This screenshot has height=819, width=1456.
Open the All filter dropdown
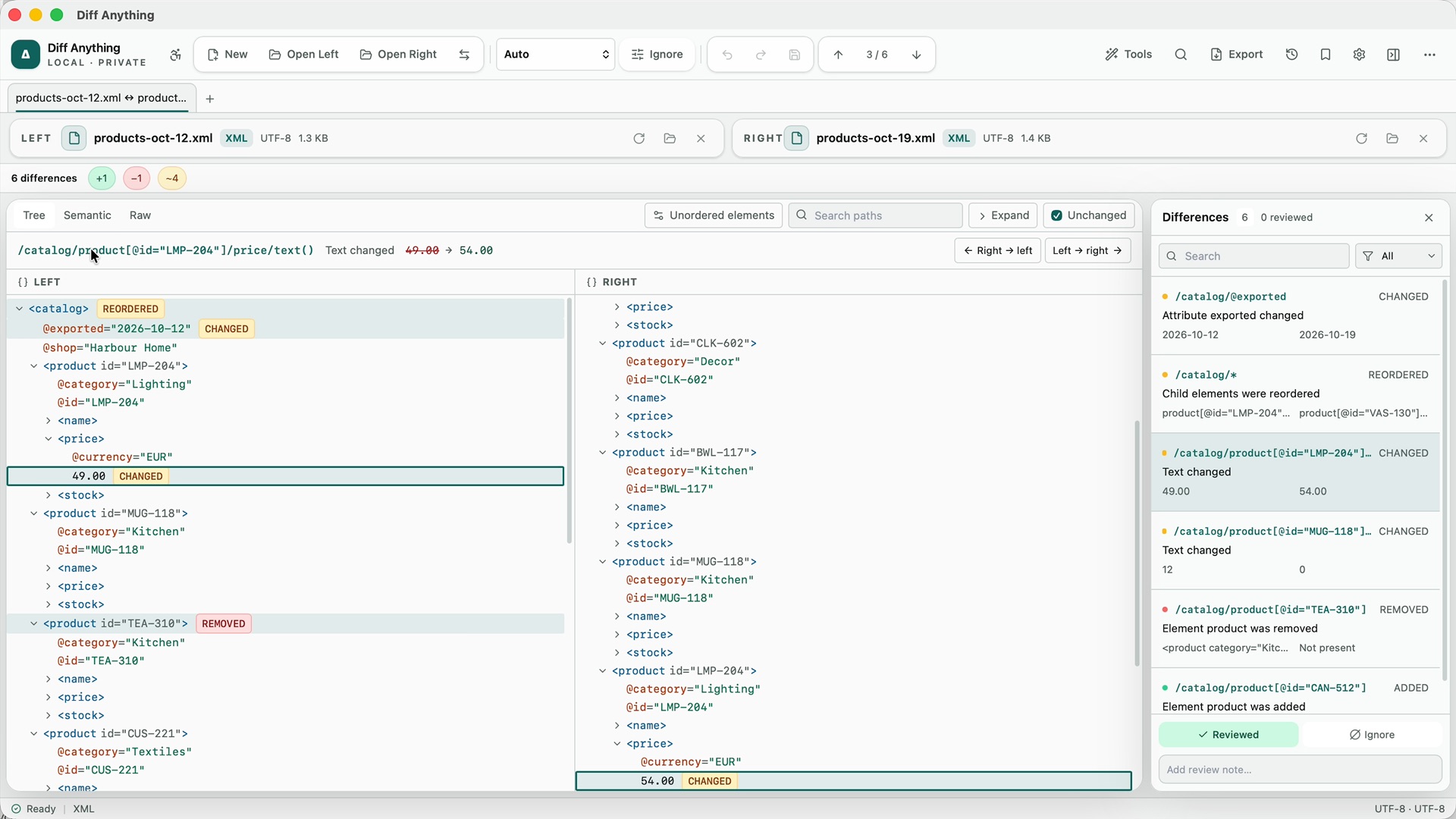pos(1398,256)
